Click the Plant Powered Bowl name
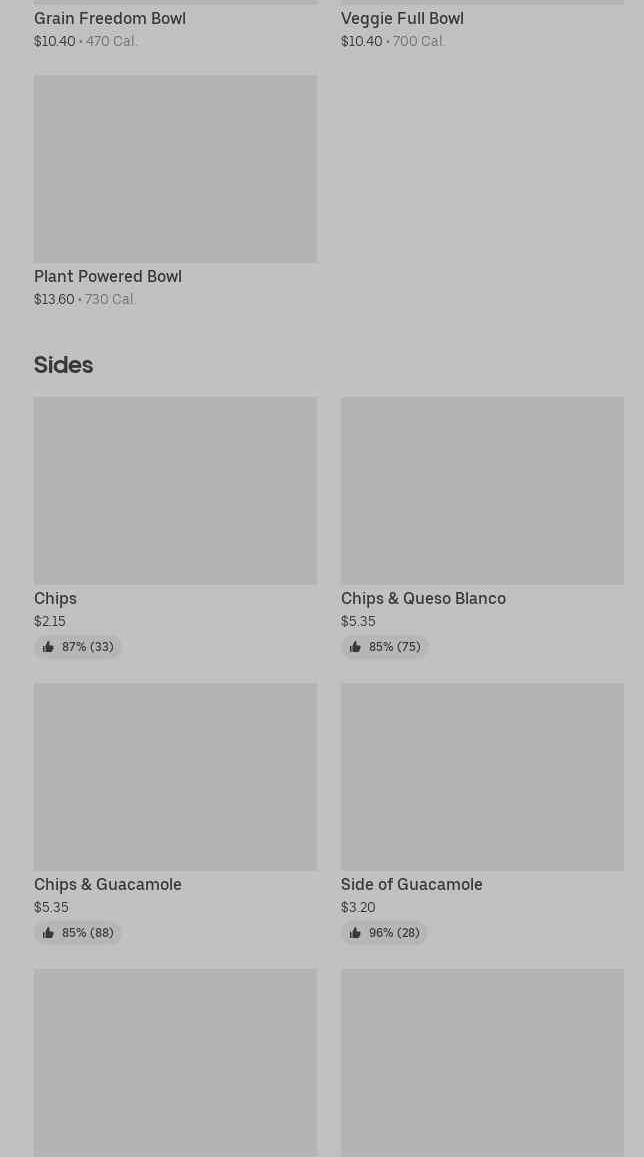 pyautogui.click(x=108, y=276)
